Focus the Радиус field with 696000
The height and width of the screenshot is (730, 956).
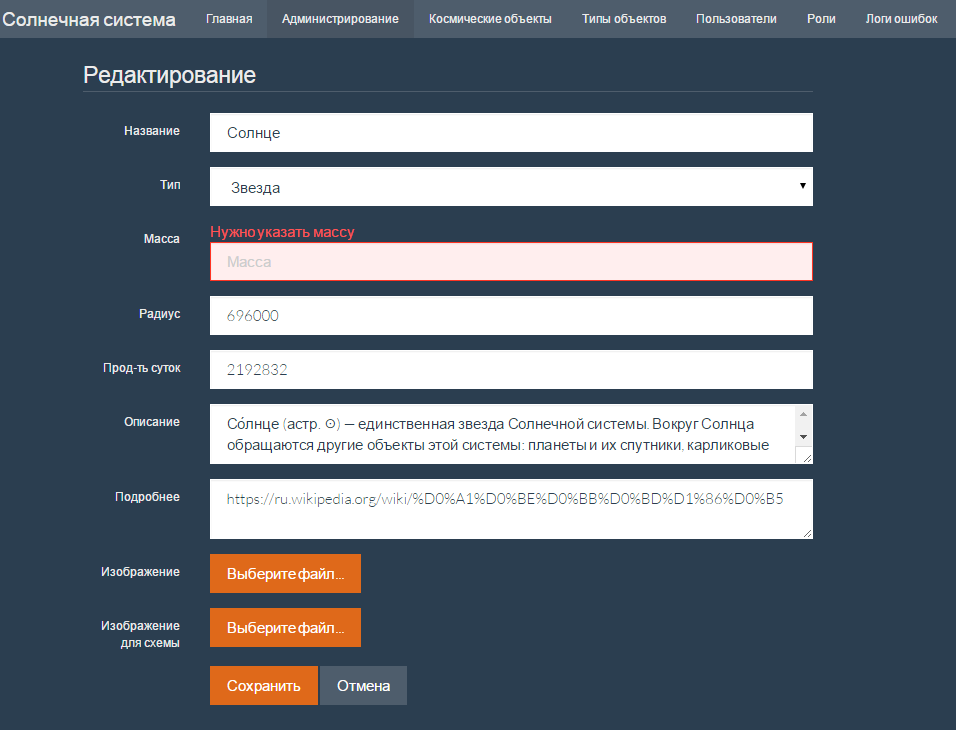511,315
